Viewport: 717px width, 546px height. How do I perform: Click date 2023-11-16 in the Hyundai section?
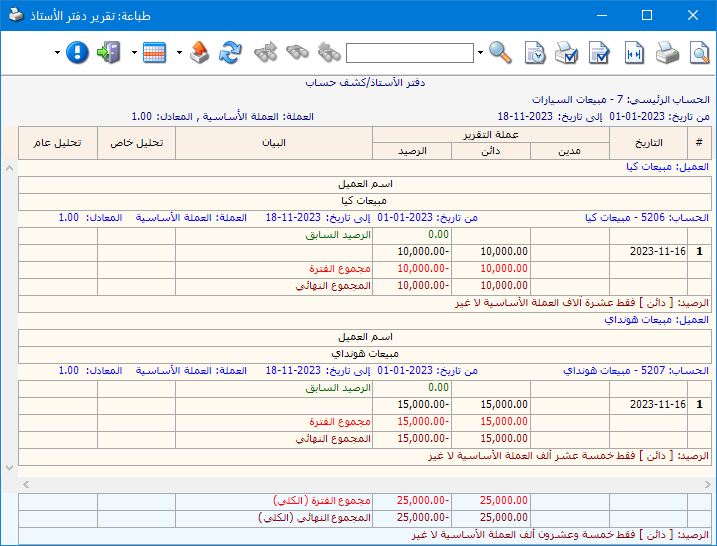658,404
